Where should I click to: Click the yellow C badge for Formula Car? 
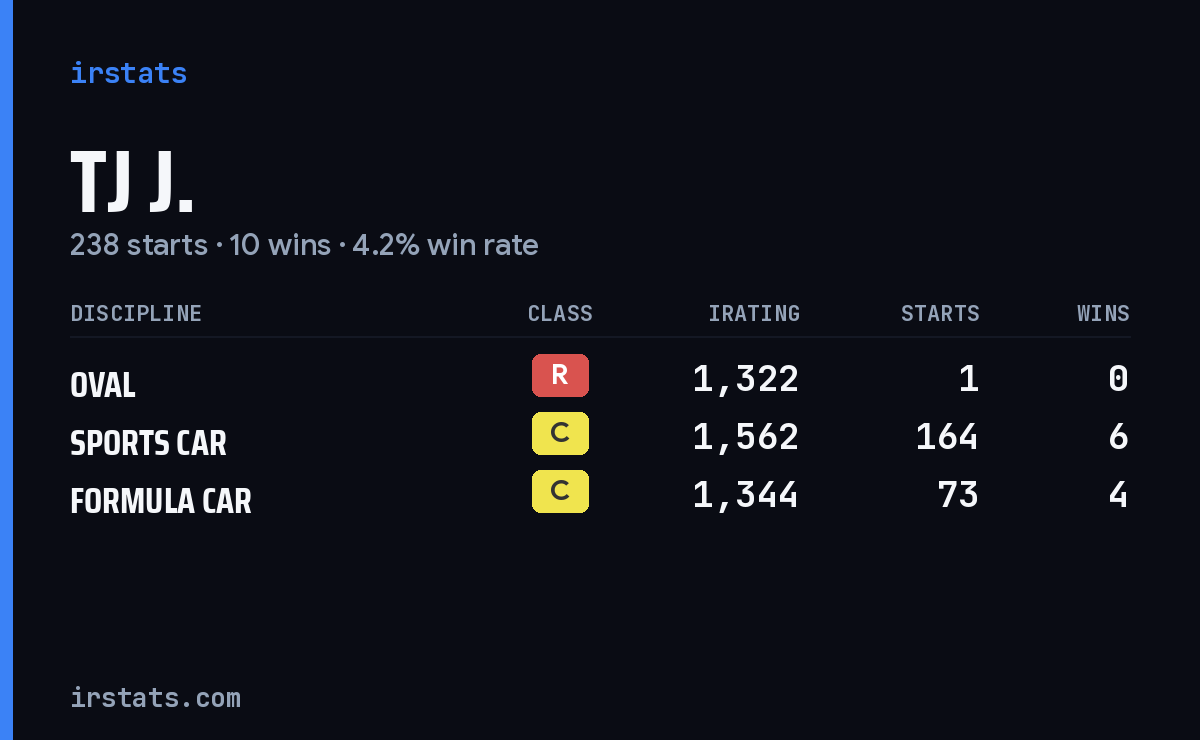pos(560,492)
